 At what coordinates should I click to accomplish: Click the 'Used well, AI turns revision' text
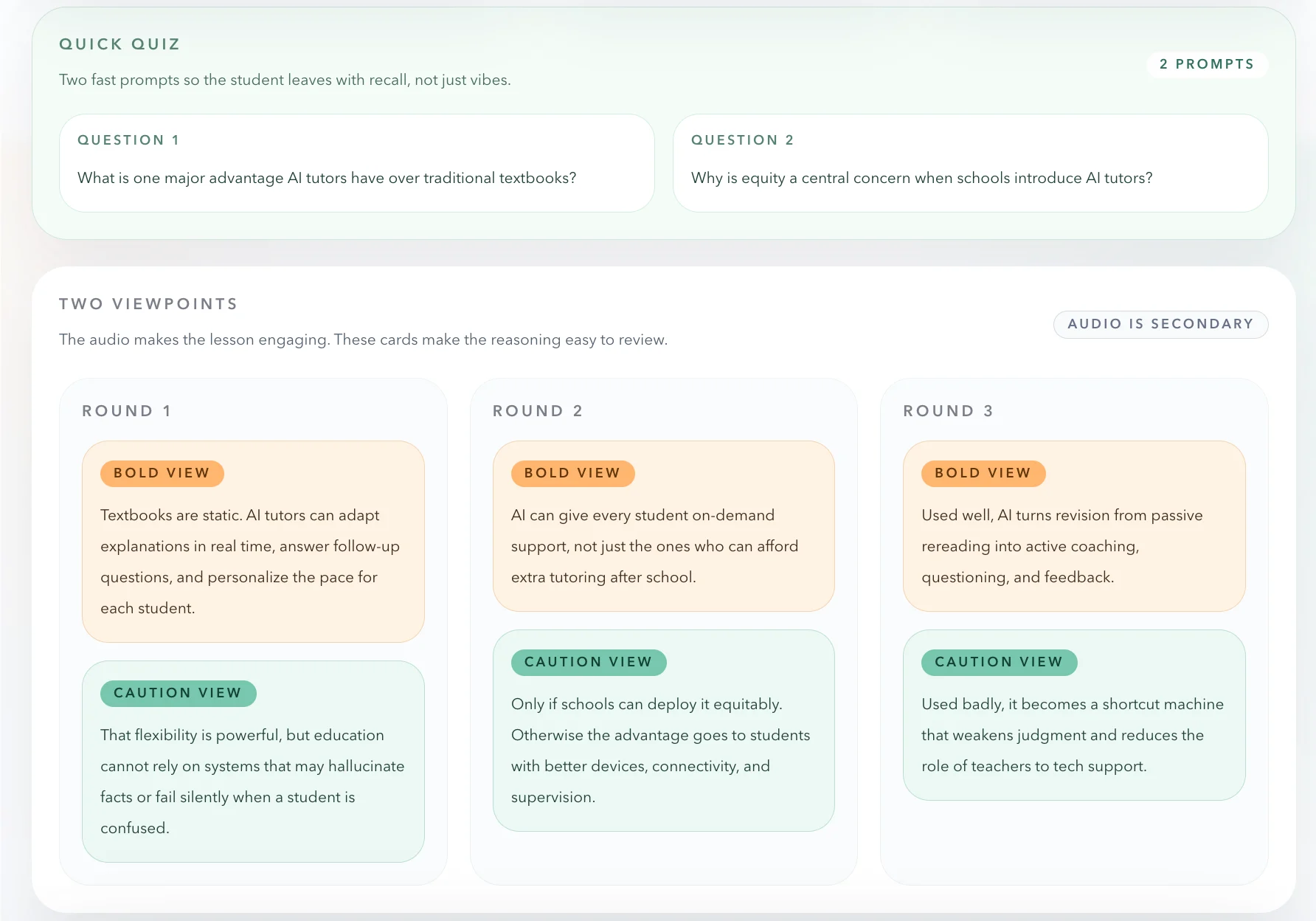click(x=1062, y=546)
